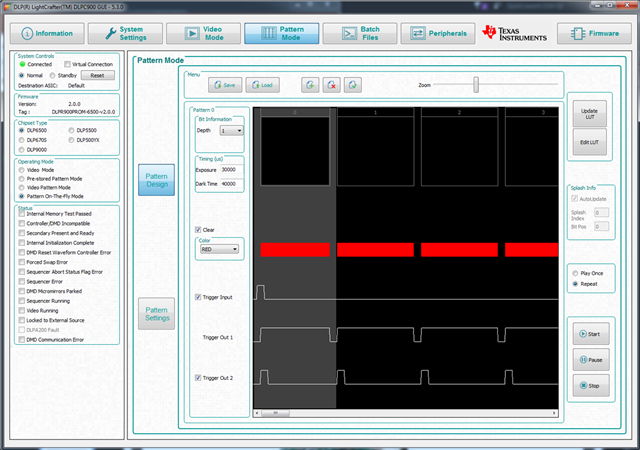The image size is (640, 450).
Task: Open the Color dropdown showing RED
Action: pyautogui.click(x=220, y=249)
